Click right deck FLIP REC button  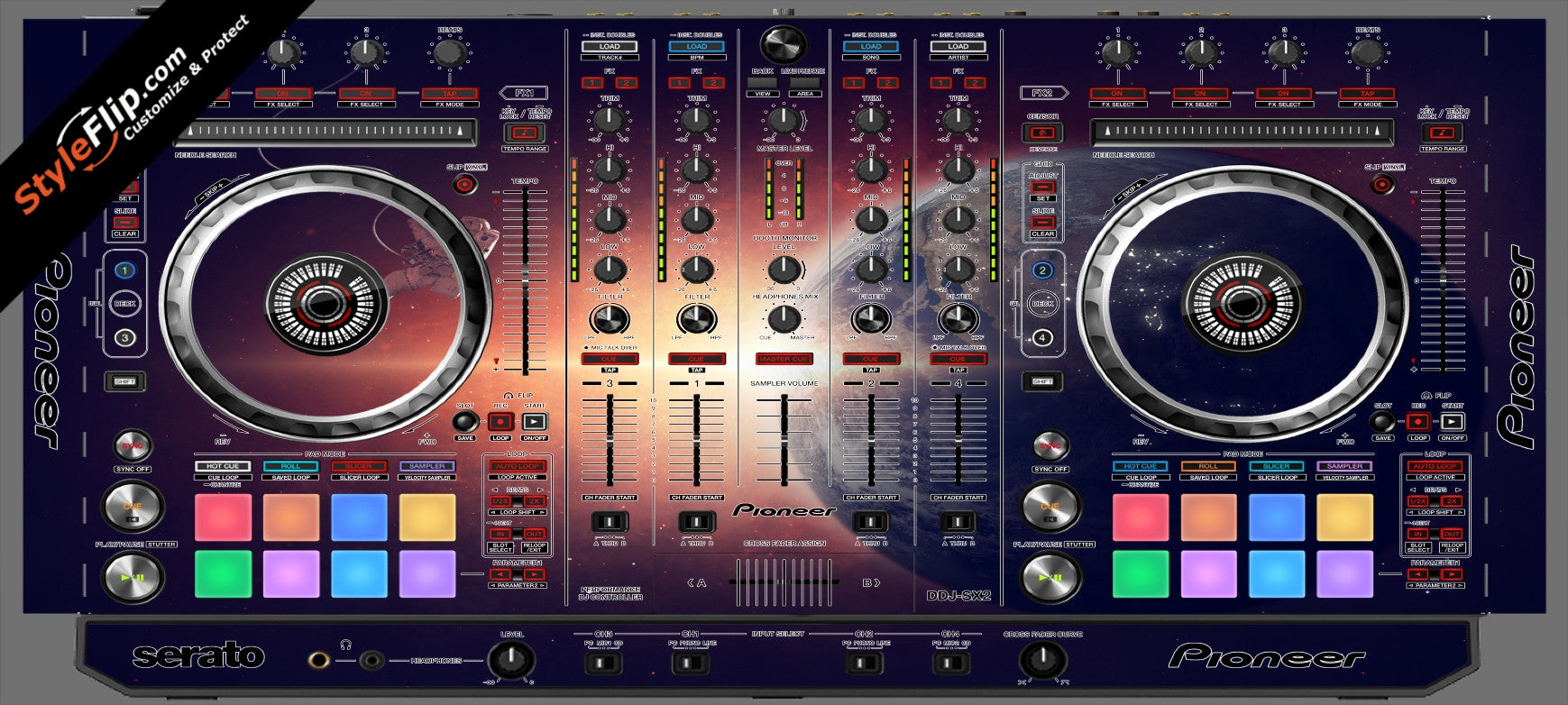[x=1418, y=422]
